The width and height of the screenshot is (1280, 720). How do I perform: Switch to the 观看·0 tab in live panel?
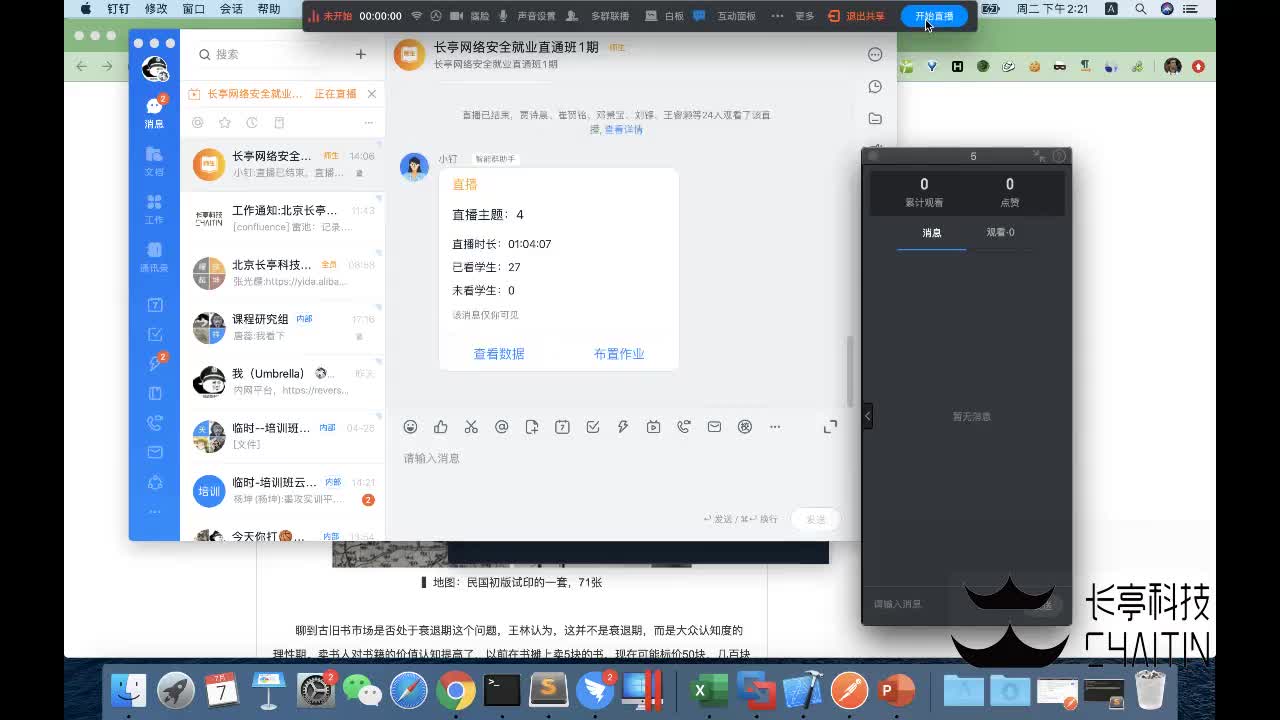tap(1000, 232)
